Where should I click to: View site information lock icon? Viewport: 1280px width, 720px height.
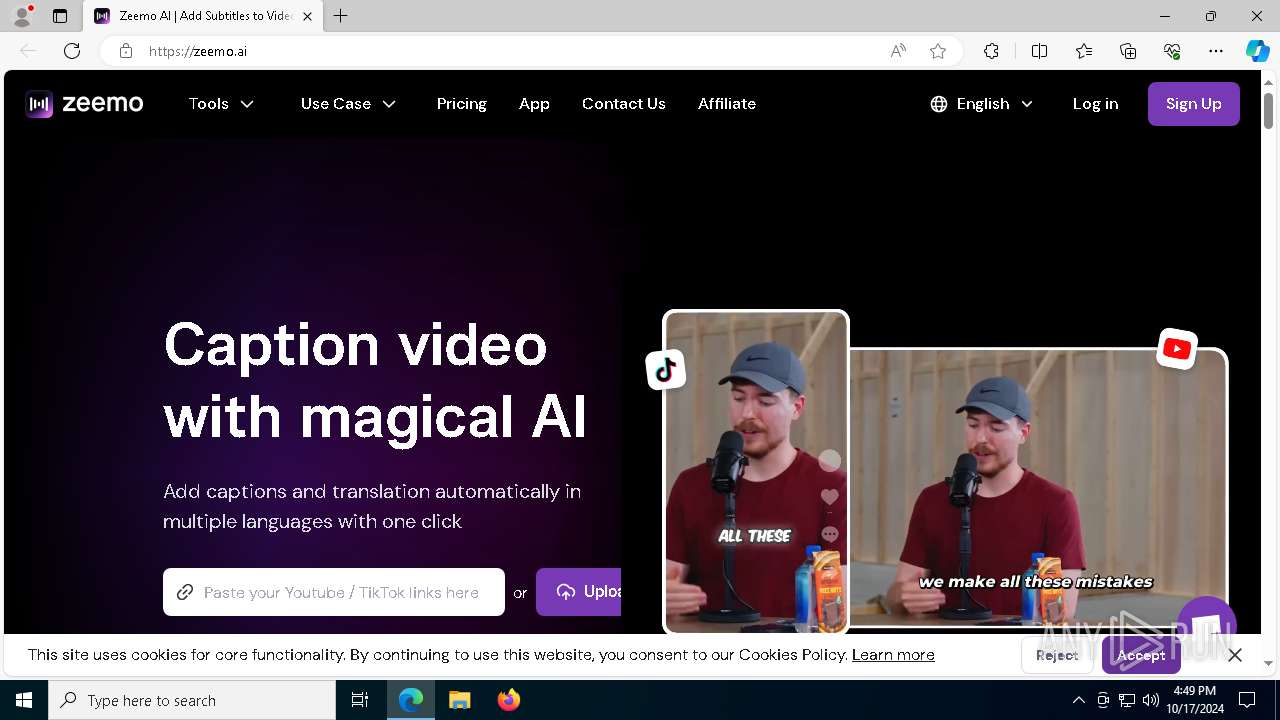(x=126, y=51)
